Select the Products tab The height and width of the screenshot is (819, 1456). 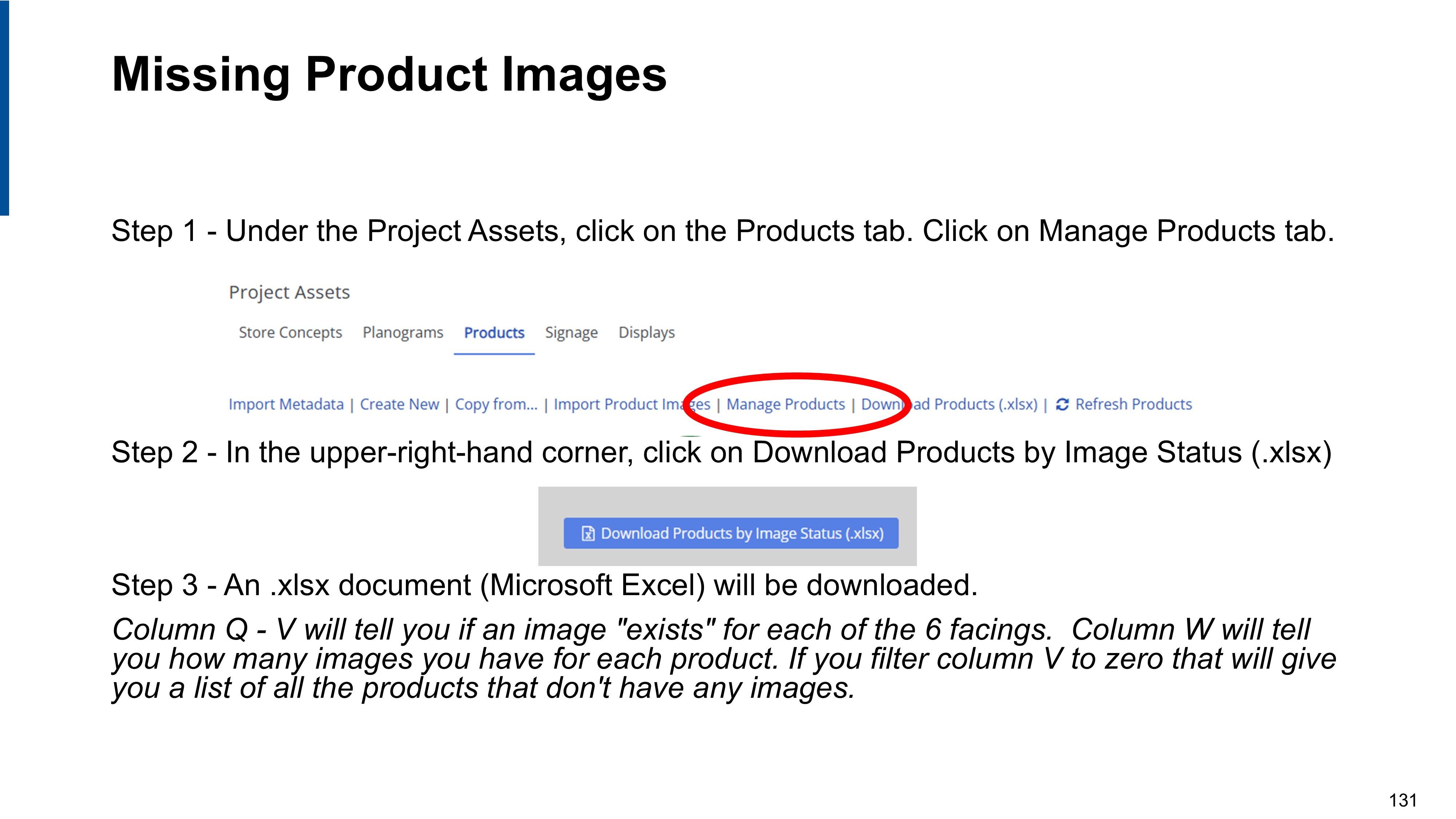point(494,333)
